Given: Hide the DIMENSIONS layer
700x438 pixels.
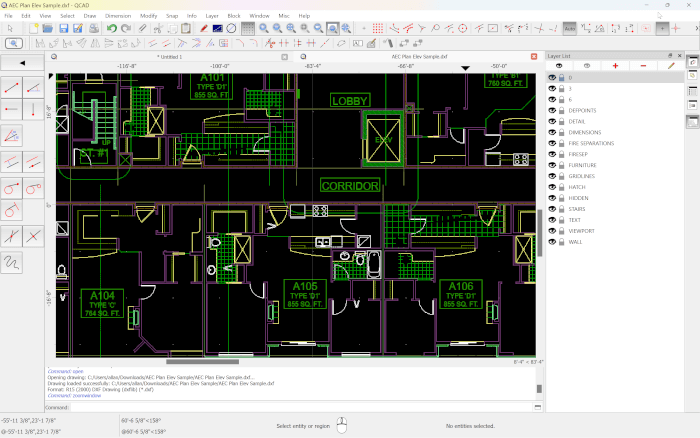Looking at the screenshot, I should [x=552, y=132].
